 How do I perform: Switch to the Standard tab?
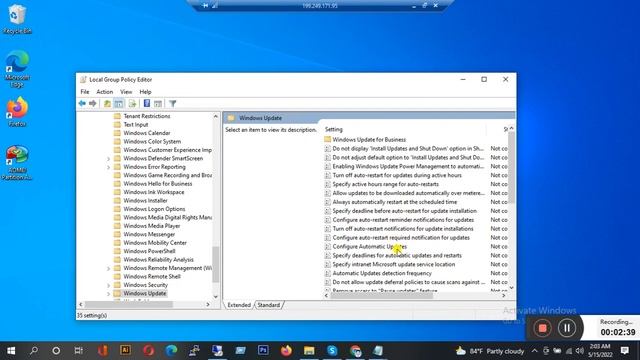[269, 305]
